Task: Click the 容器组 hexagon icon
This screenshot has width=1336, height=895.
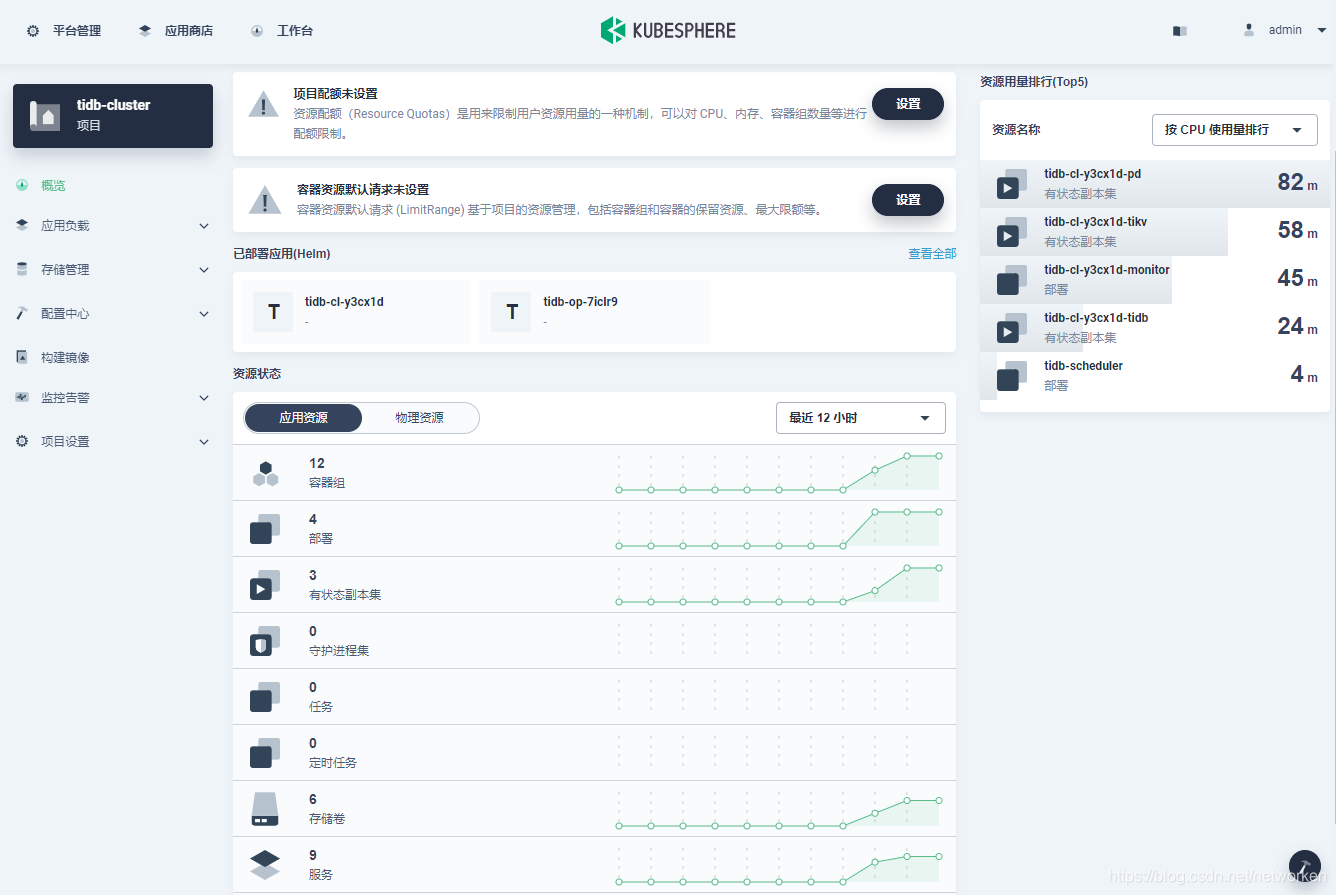Action: tap(265, 473)
